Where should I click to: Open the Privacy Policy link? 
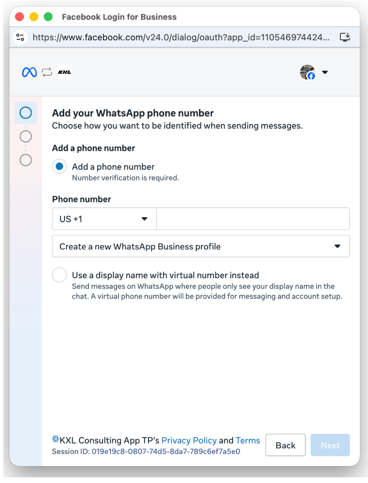coord(189,440)
